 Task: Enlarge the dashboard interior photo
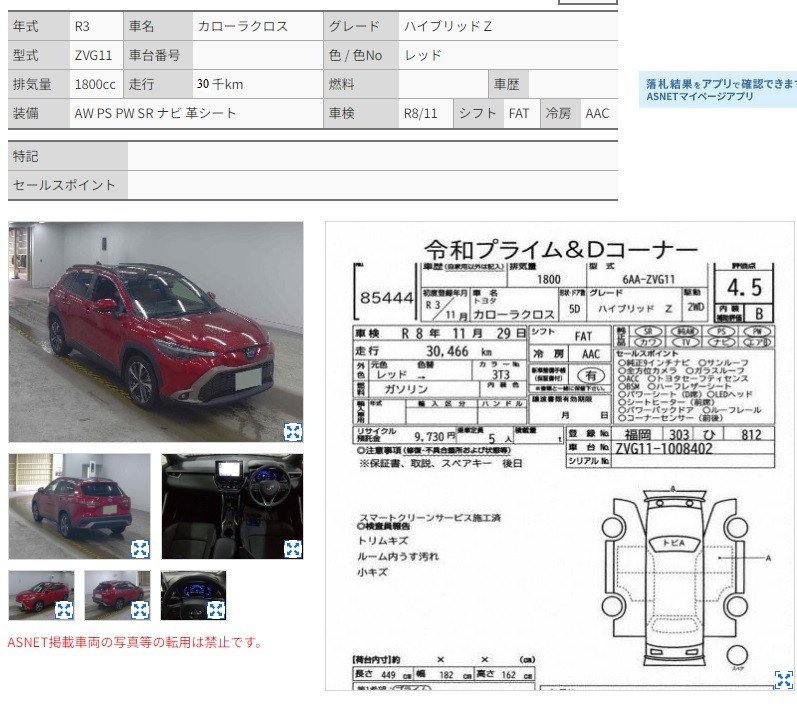[x=293, y=549]
